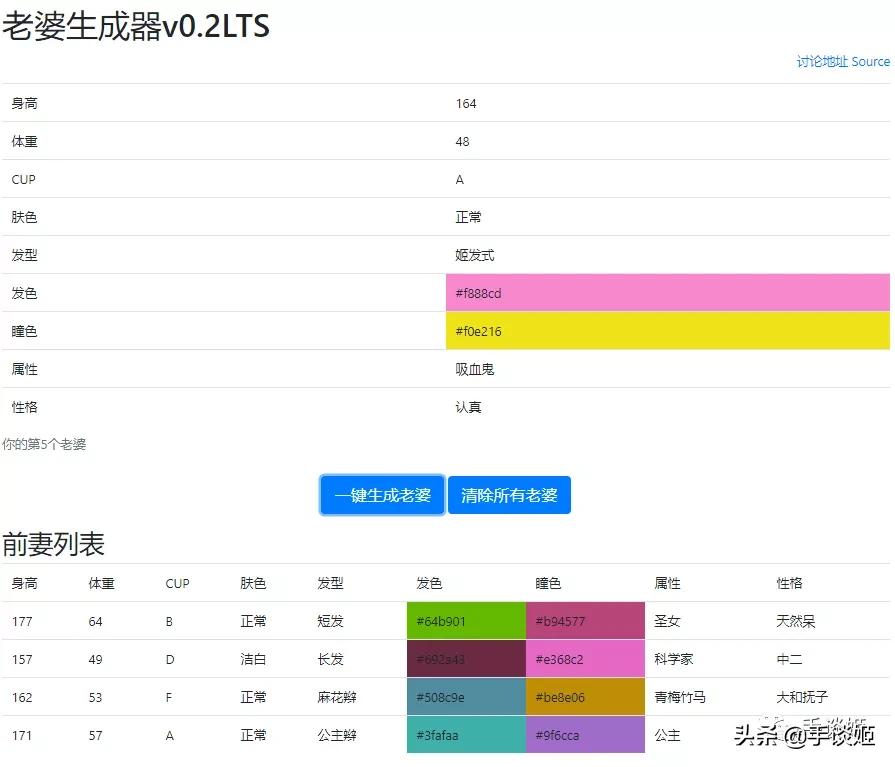Click the CUP value A cell

coord(459,179)
